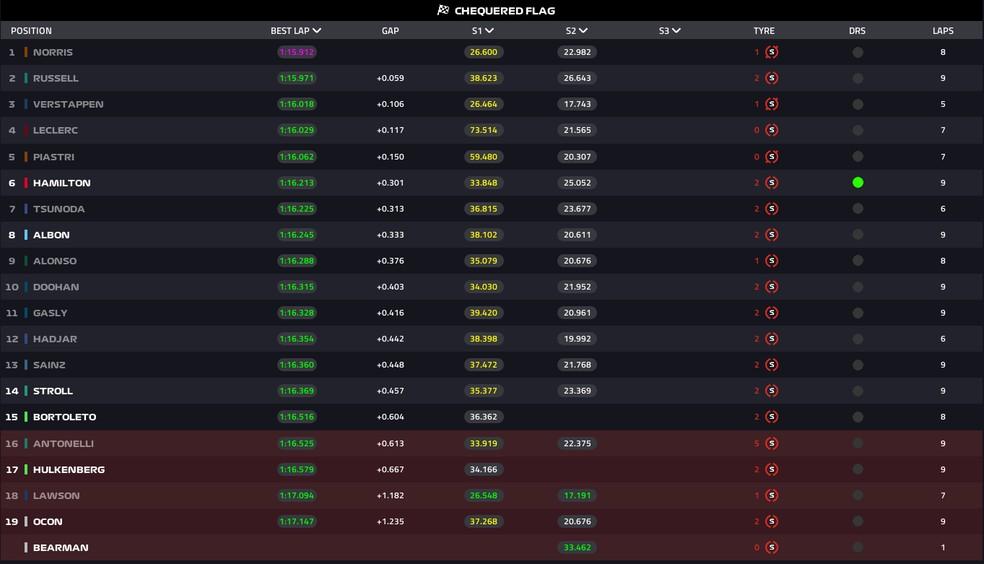Image resolution: width=984 pixels, height=564 pixels.
Task: Click Tsunoda's soft tyre icon
Action: coord(772,208)
